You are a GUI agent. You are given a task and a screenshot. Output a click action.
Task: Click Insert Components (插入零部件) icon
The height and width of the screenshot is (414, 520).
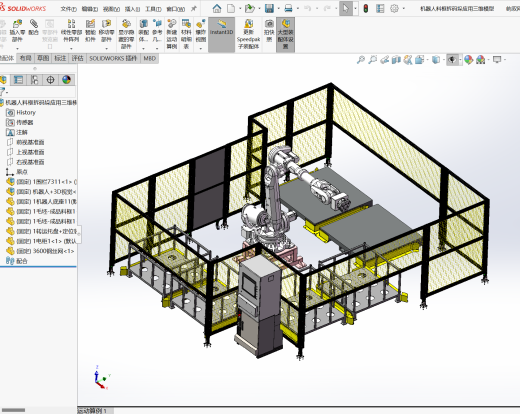17,30
